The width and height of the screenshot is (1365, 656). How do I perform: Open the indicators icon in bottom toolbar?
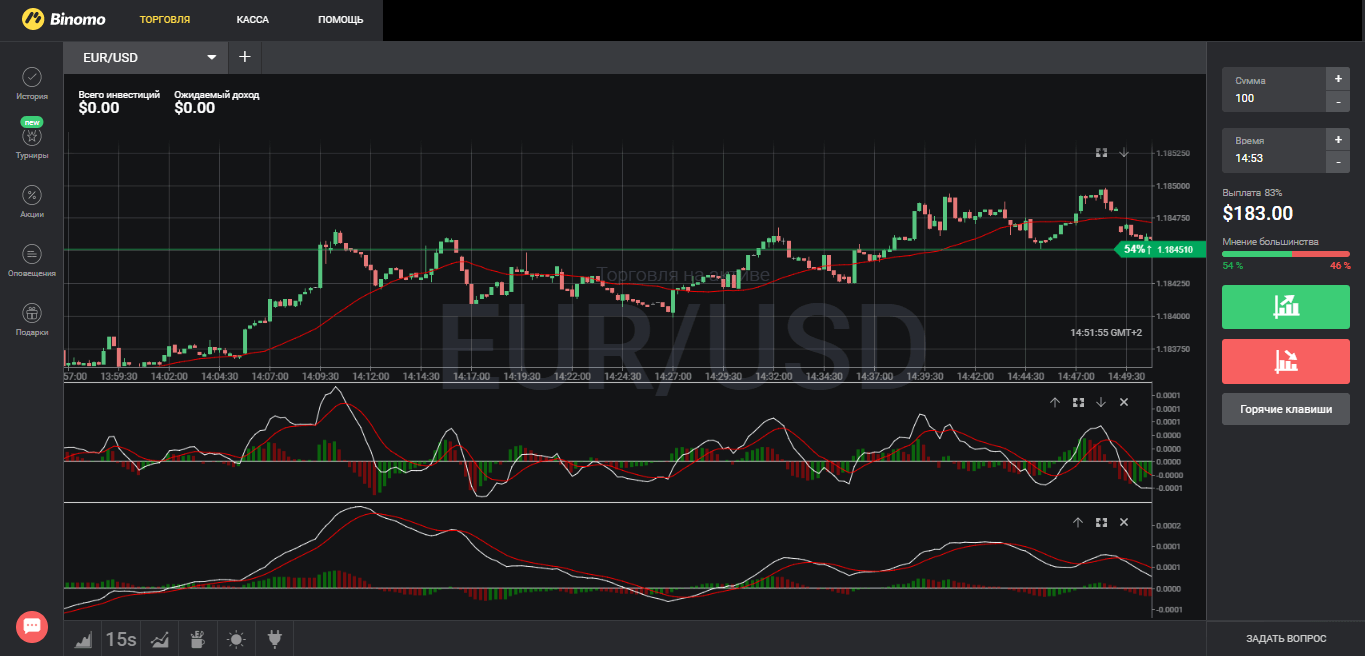[159, 638]
